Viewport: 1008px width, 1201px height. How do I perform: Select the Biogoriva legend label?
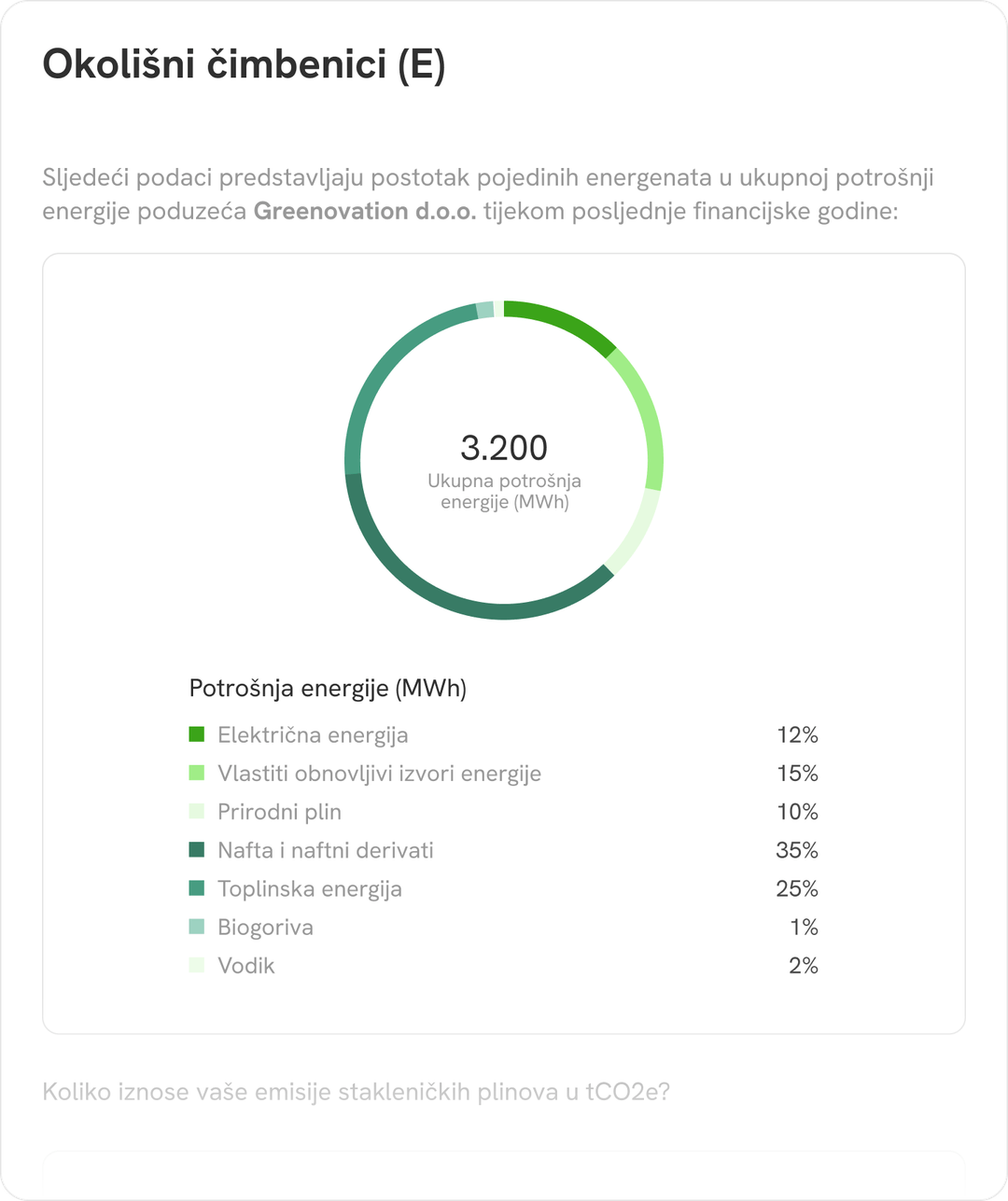tap(265, 927)
